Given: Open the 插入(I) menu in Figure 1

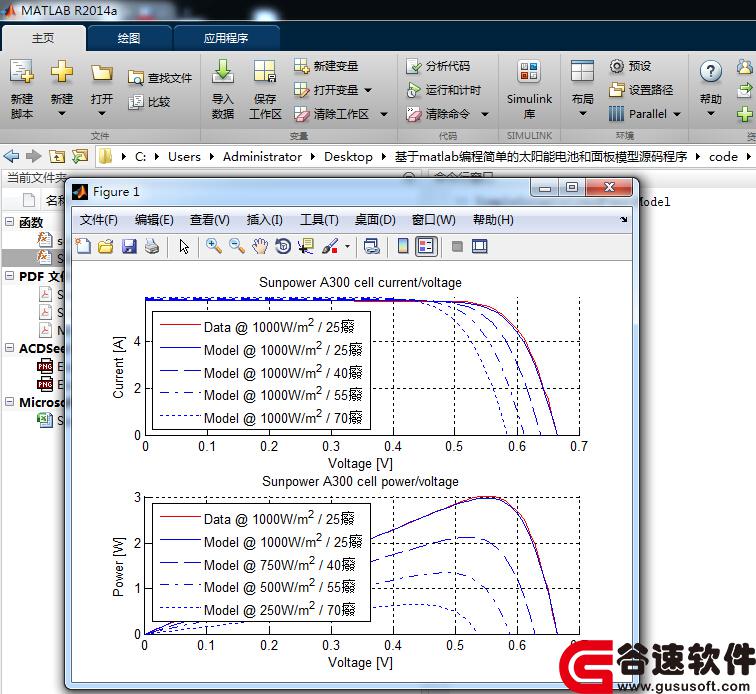Looking at the screenshot, I should tap(265, 220).
